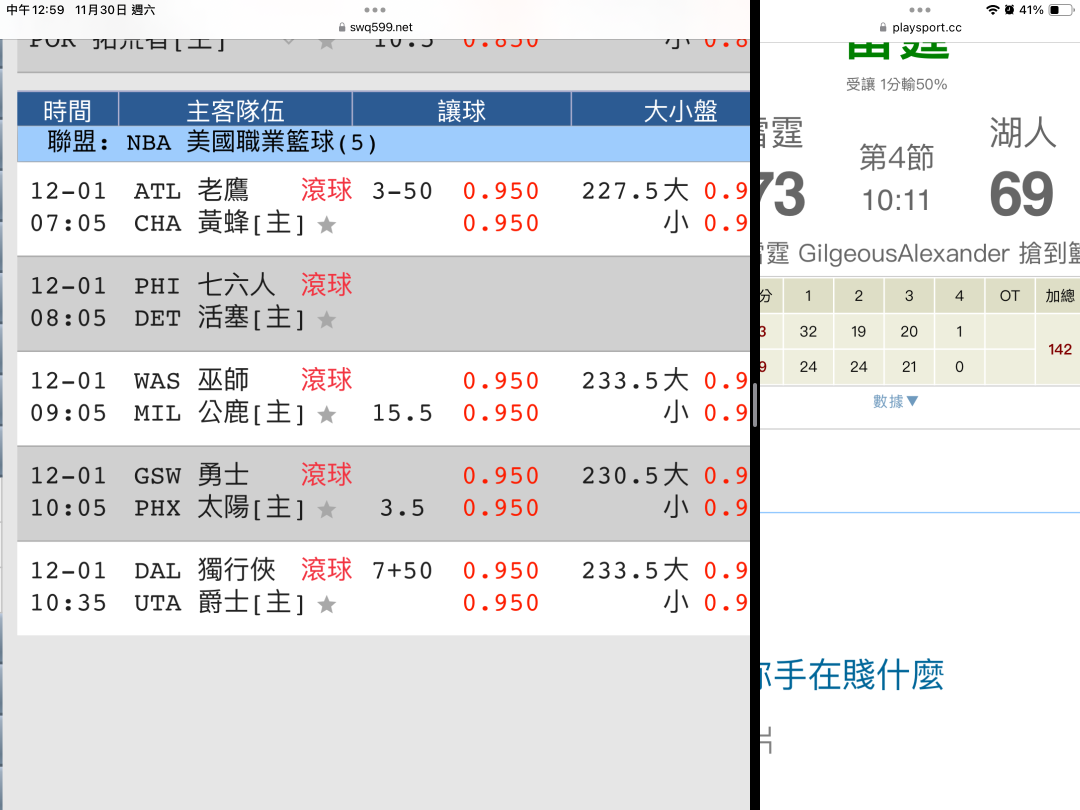
Task: Click the 15.5 handicap value
Action: pyautogui.click(x=402, y=413)
